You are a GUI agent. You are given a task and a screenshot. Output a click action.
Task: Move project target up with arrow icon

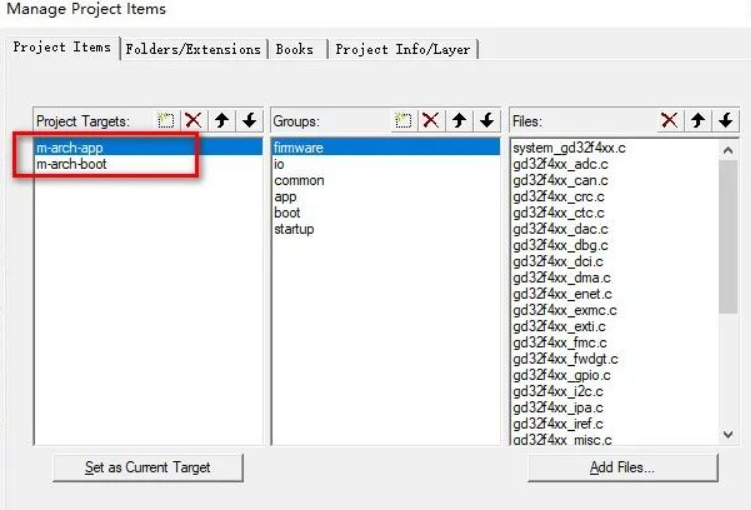pos(221,120)
